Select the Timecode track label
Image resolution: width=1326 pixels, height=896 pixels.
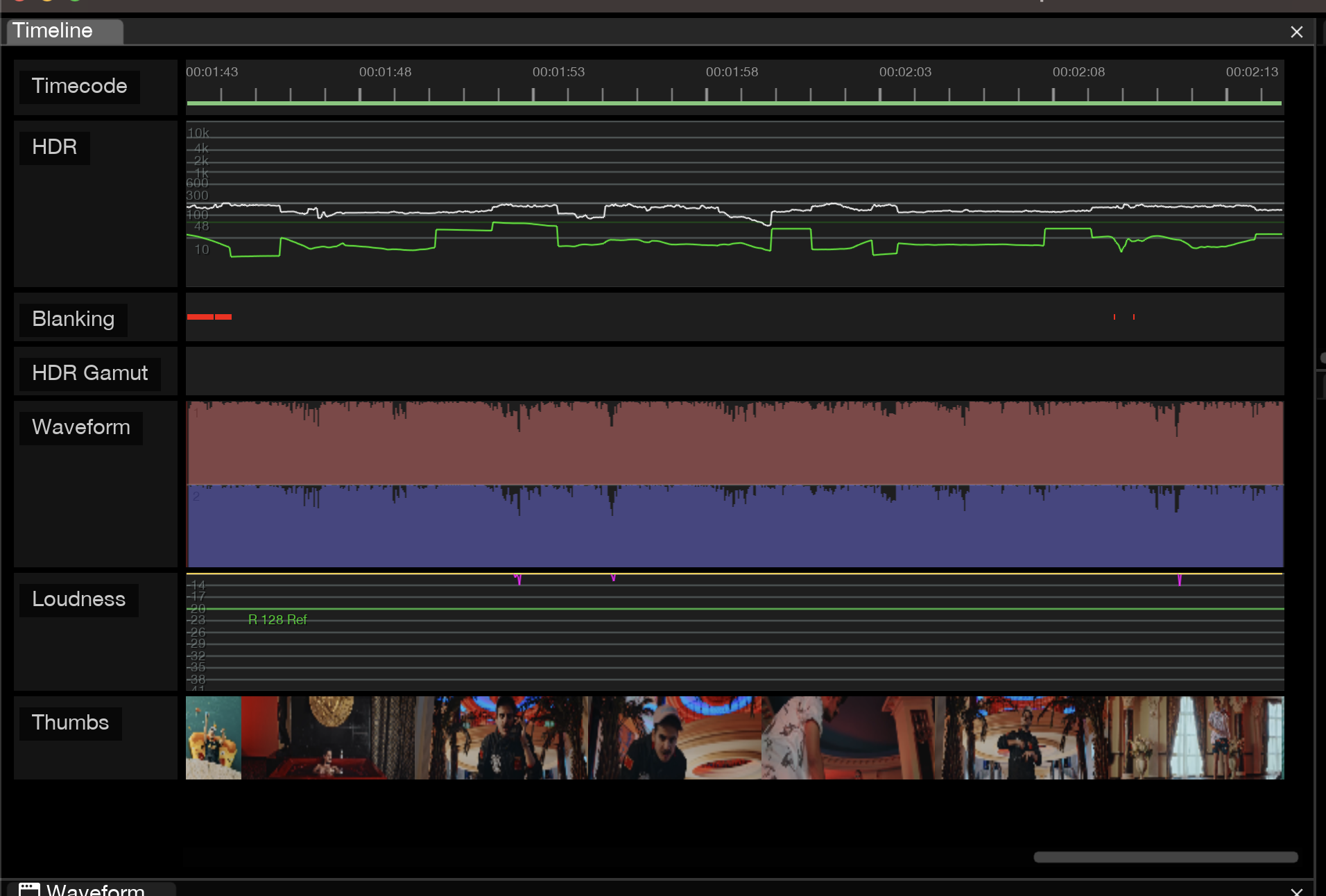coord(79,87)
